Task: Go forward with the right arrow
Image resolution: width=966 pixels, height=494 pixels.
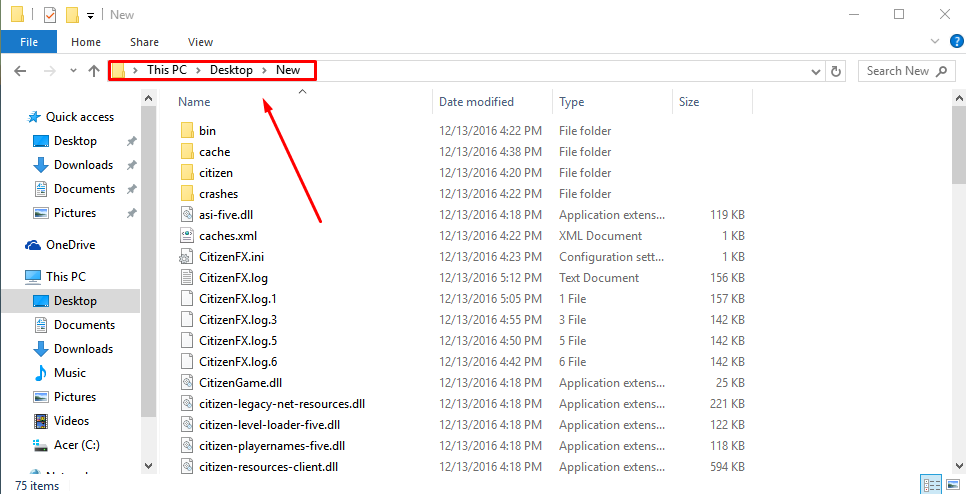Action: (49, 71)
